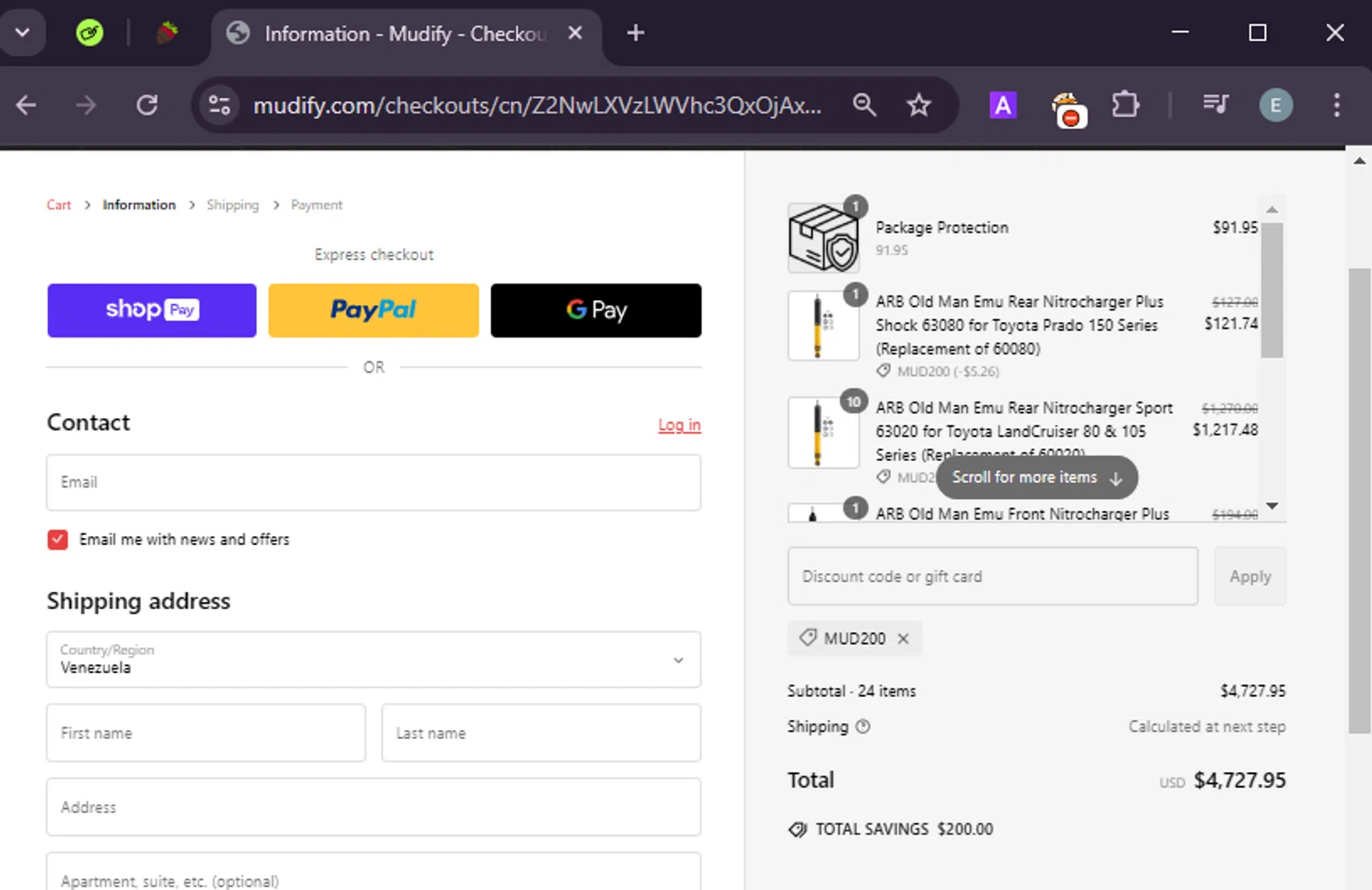Click the Total Savings tag icon
Screen dimensions: 1372x890
[x=798, y=830]
